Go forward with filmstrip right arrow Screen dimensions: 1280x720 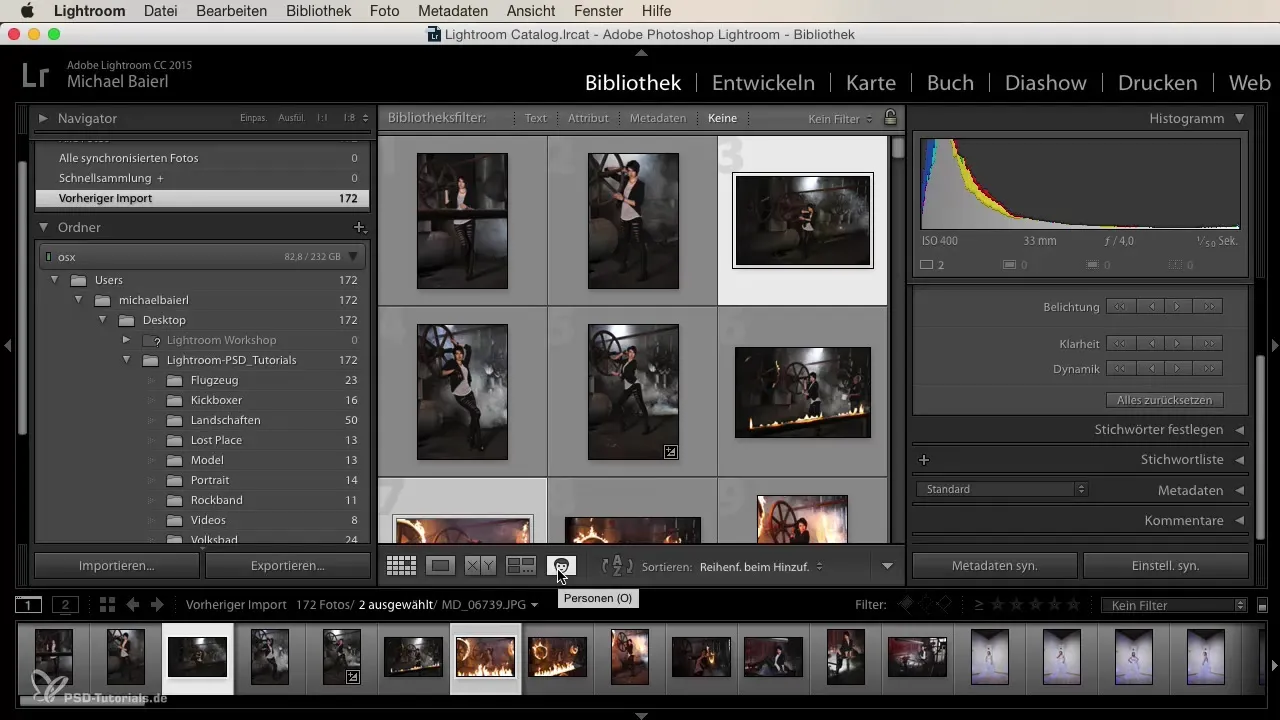157,605
